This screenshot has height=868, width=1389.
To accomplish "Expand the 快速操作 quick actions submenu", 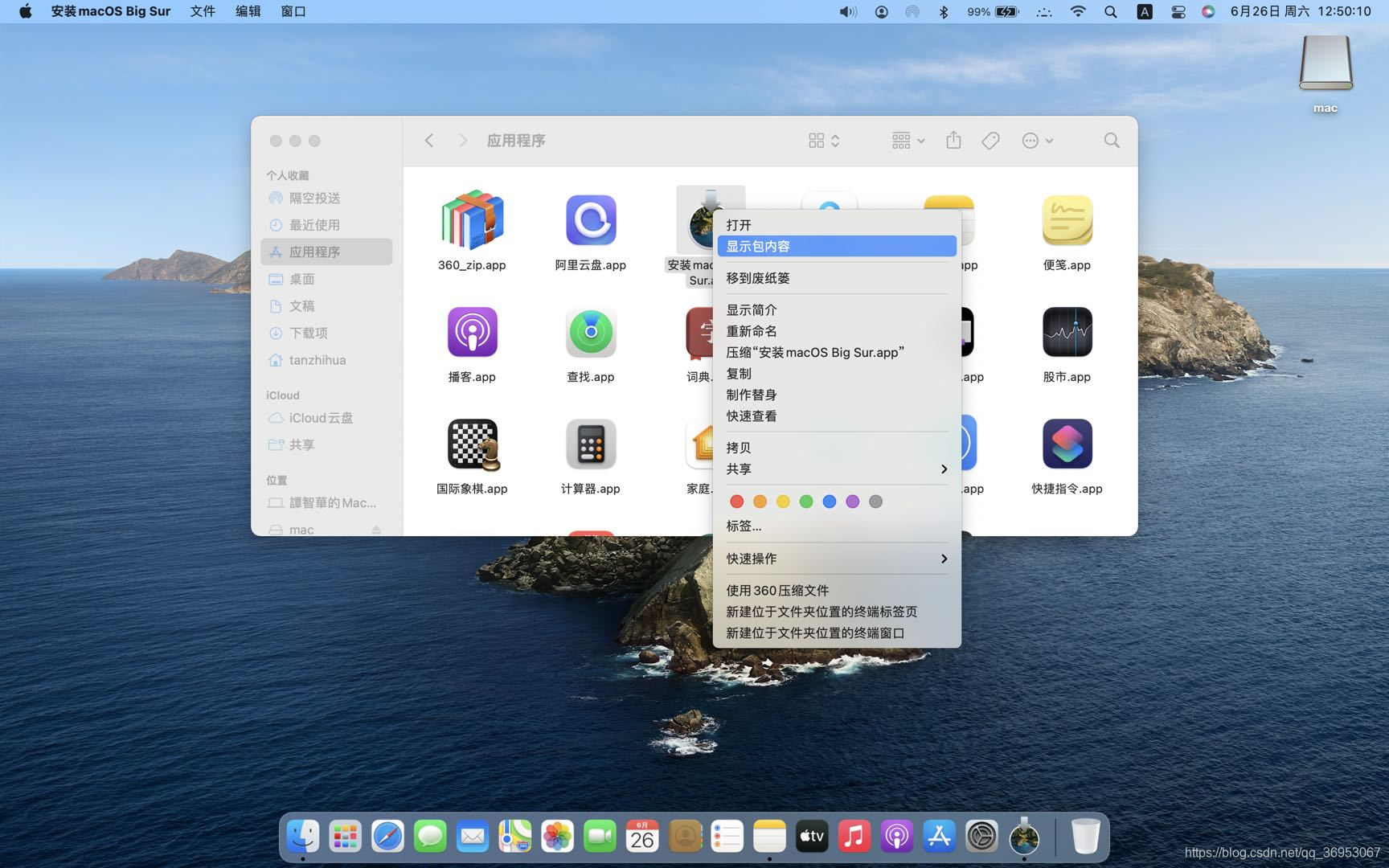I will pyautogui.click(x=837, y=559).
